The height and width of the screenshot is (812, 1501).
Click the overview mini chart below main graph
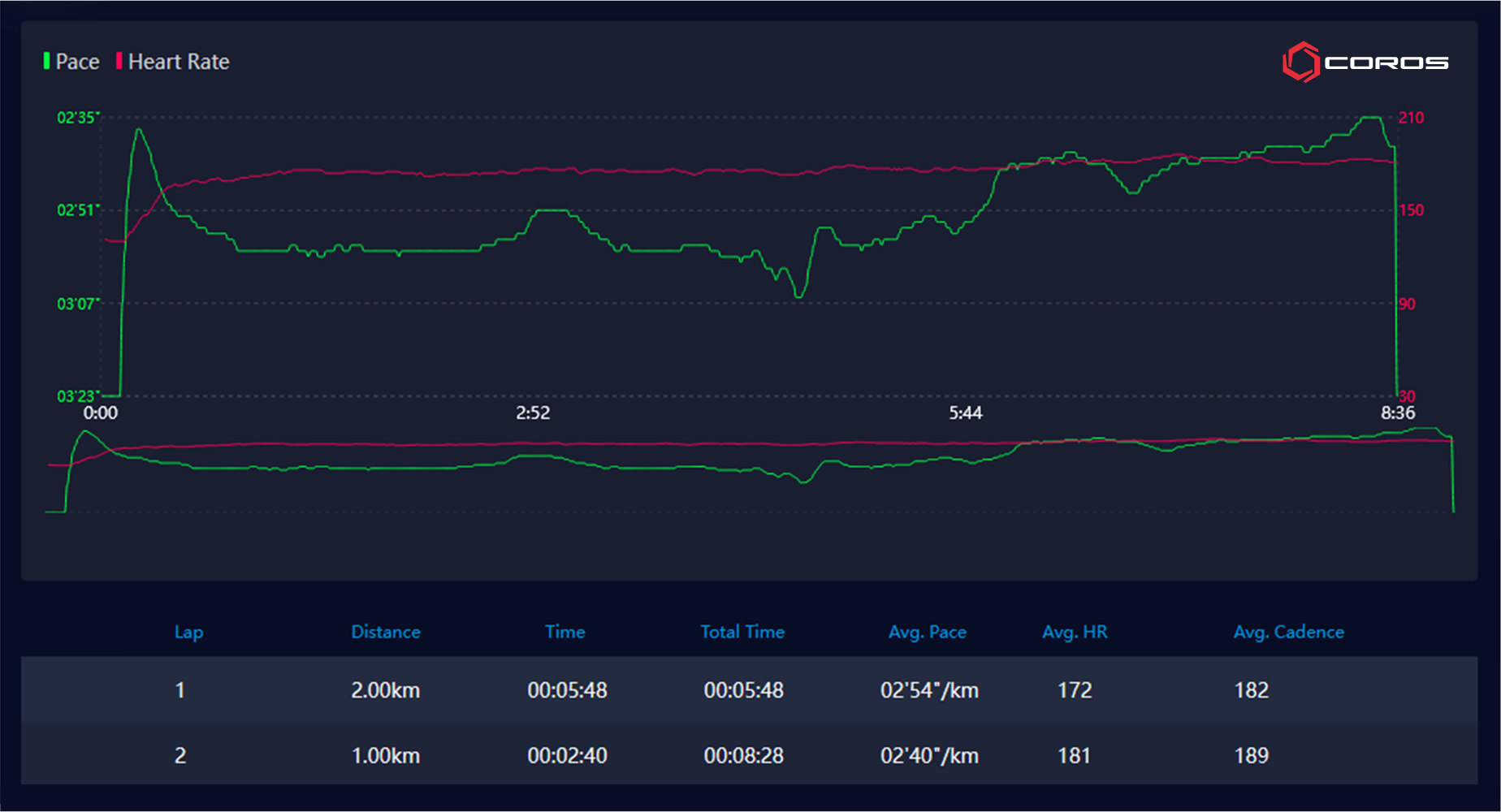pos(747,471)
